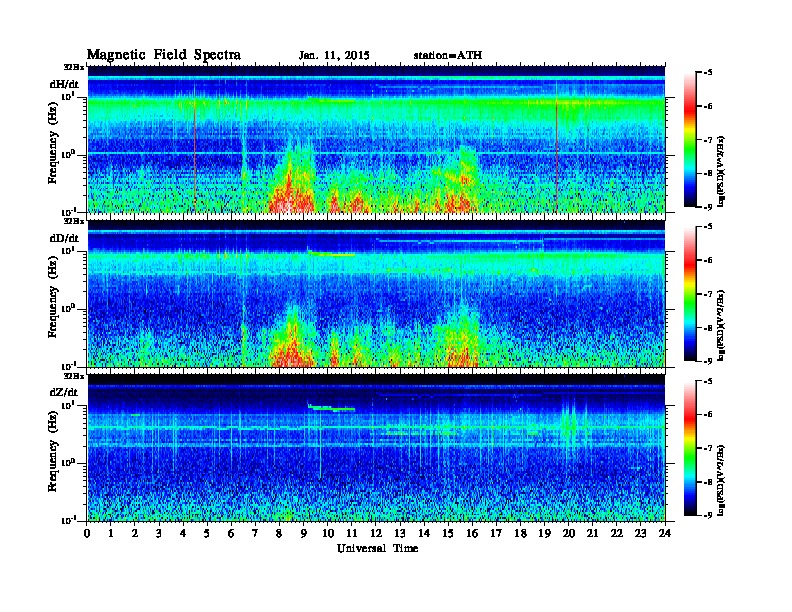Click the dH/dt panel label
The image size is (792, 612).
click(x=64, y=84)
